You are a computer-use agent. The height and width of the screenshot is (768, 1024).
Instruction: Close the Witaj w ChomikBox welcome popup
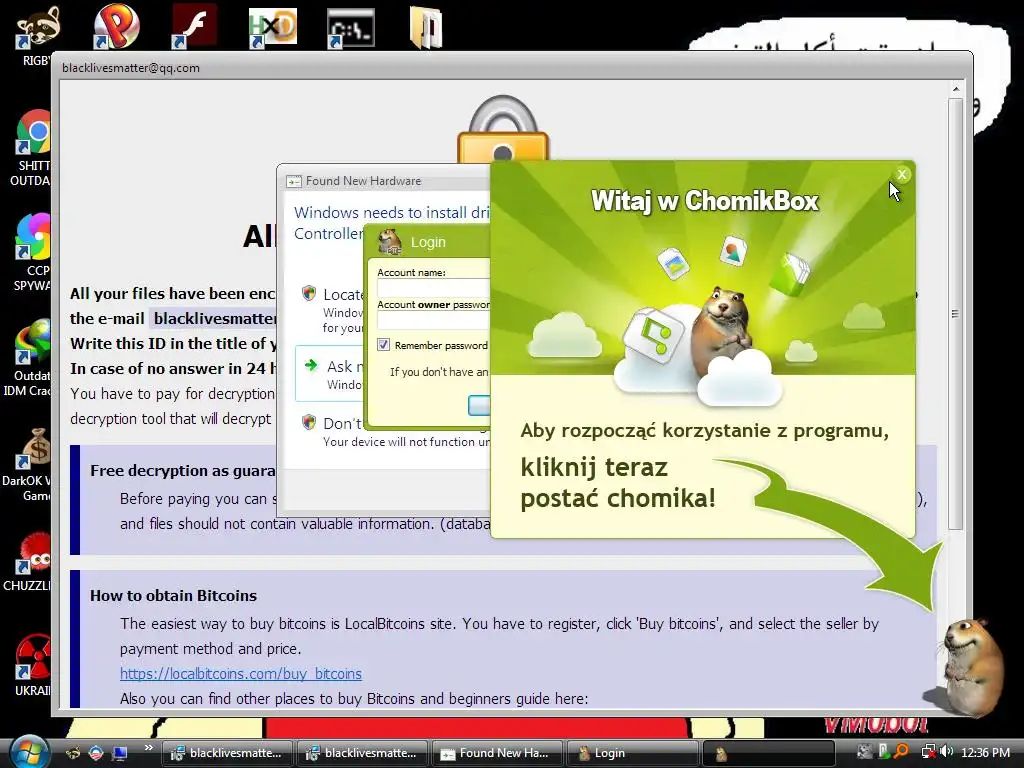point(902,174)
